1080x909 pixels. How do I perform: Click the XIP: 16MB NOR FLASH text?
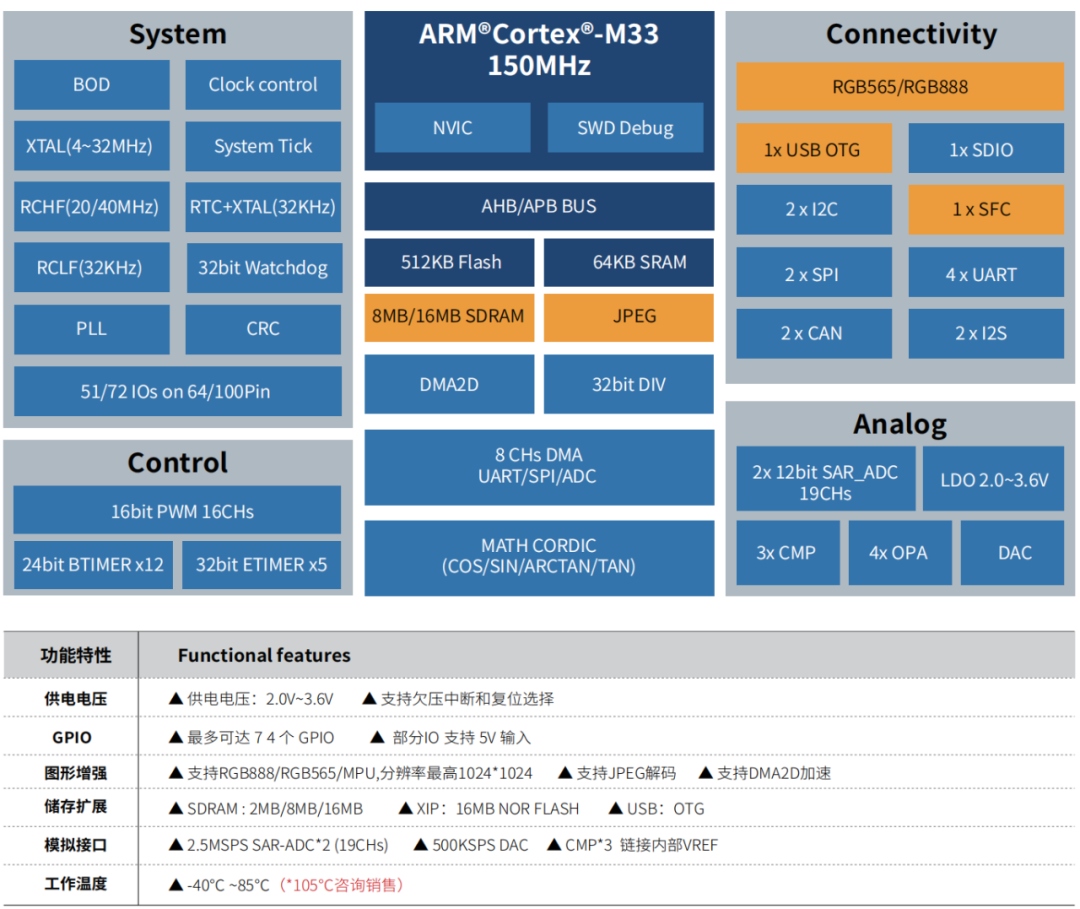pyautogui.click(x=498, y=808)
